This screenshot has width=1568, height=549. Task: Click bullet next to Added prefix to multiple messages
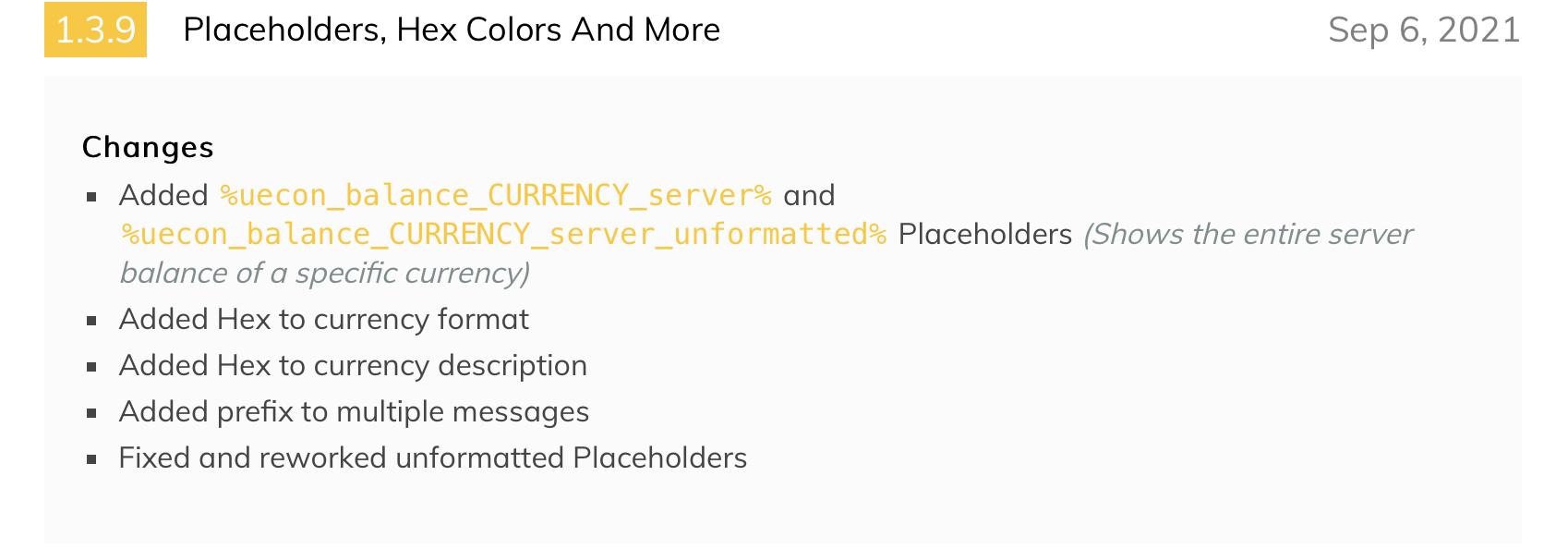(91, 413)
